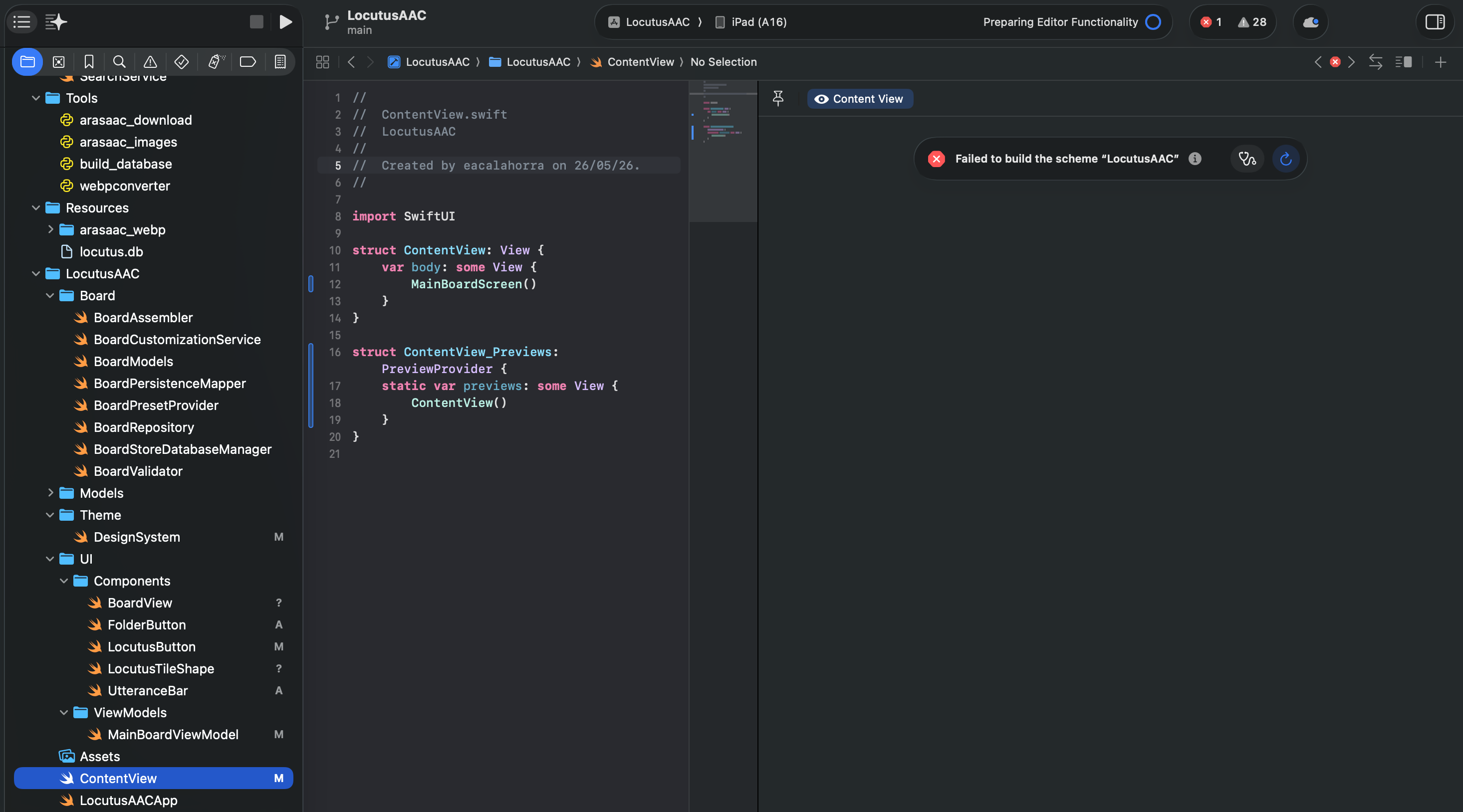The height and width of the screenshot is (812, 1463).
Task: Open the Test navigator tab
Action: [x=181, y=62]
